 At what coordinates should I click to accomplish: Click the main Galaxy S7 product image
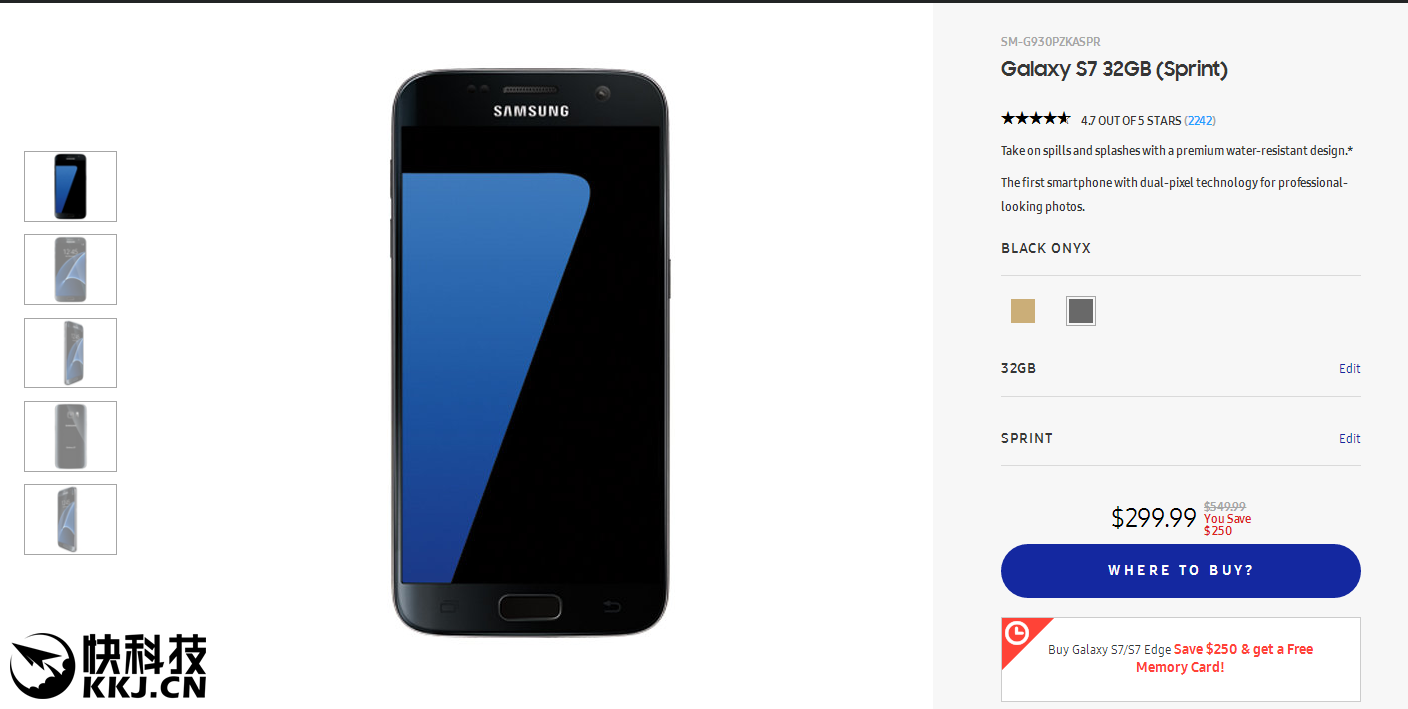(530, 353)
